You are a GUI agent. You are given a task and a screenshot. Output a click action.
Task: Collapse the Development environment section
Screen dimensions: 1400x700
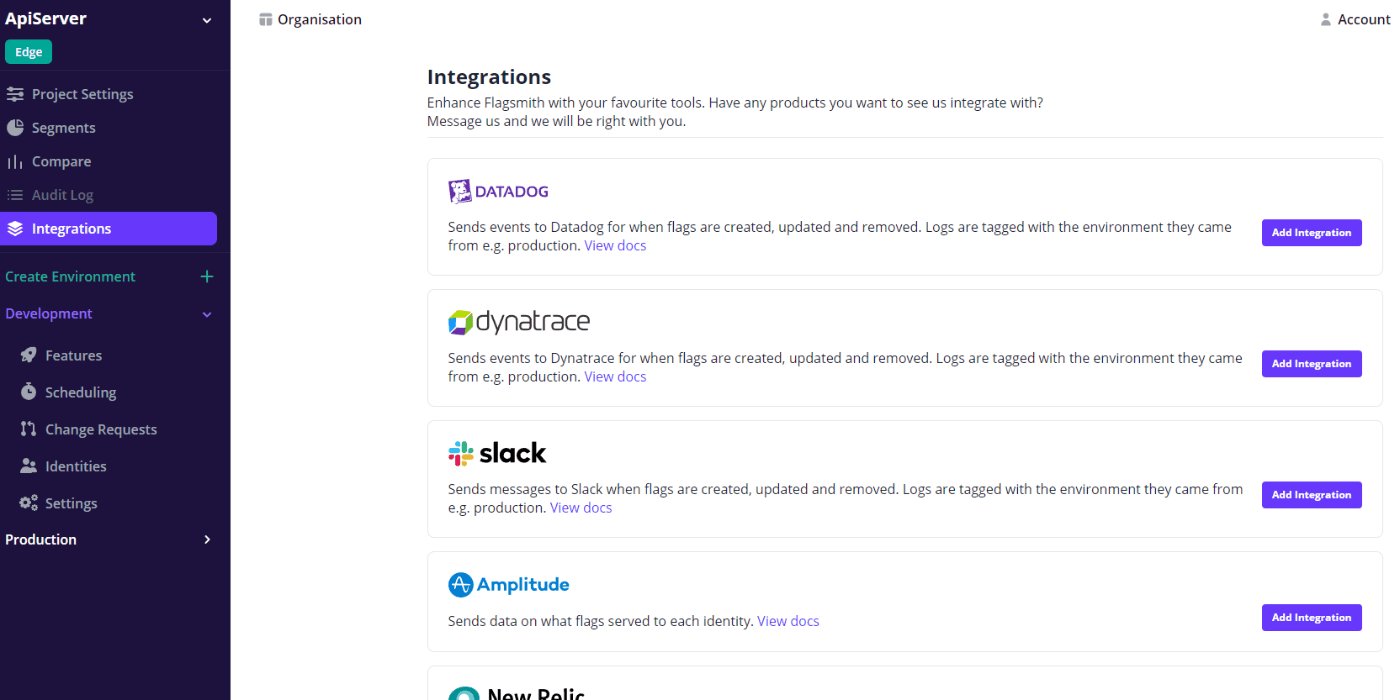[x=207, y=314]
